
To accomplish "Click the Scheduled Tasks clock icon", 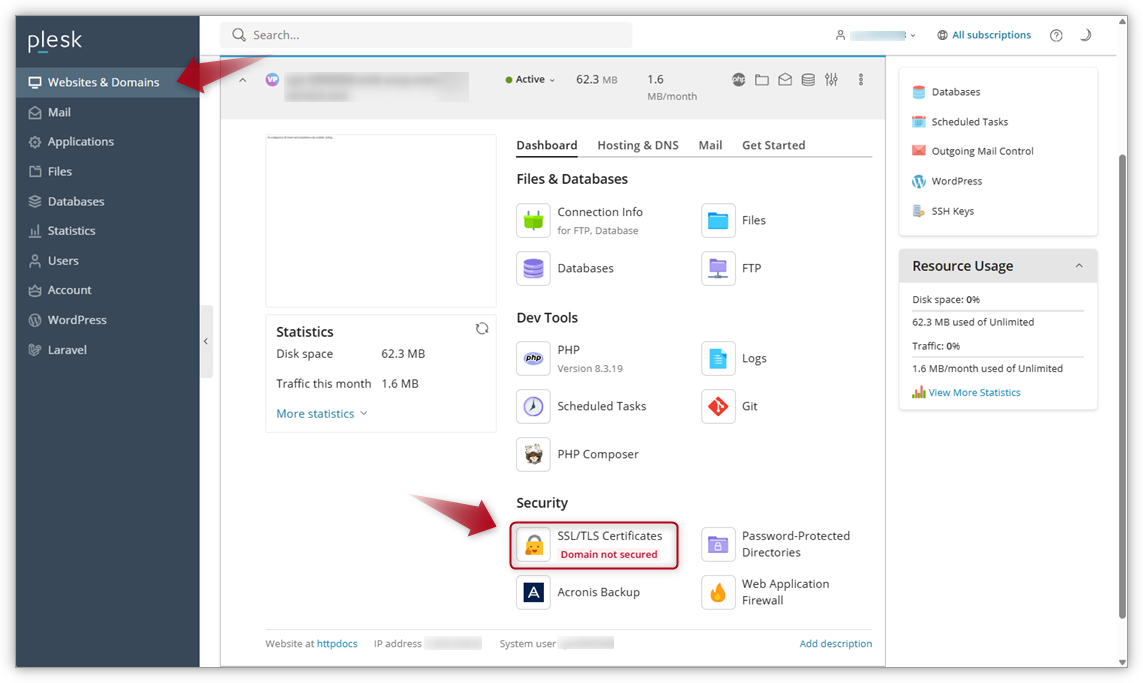I will click(x=534, y=407).
